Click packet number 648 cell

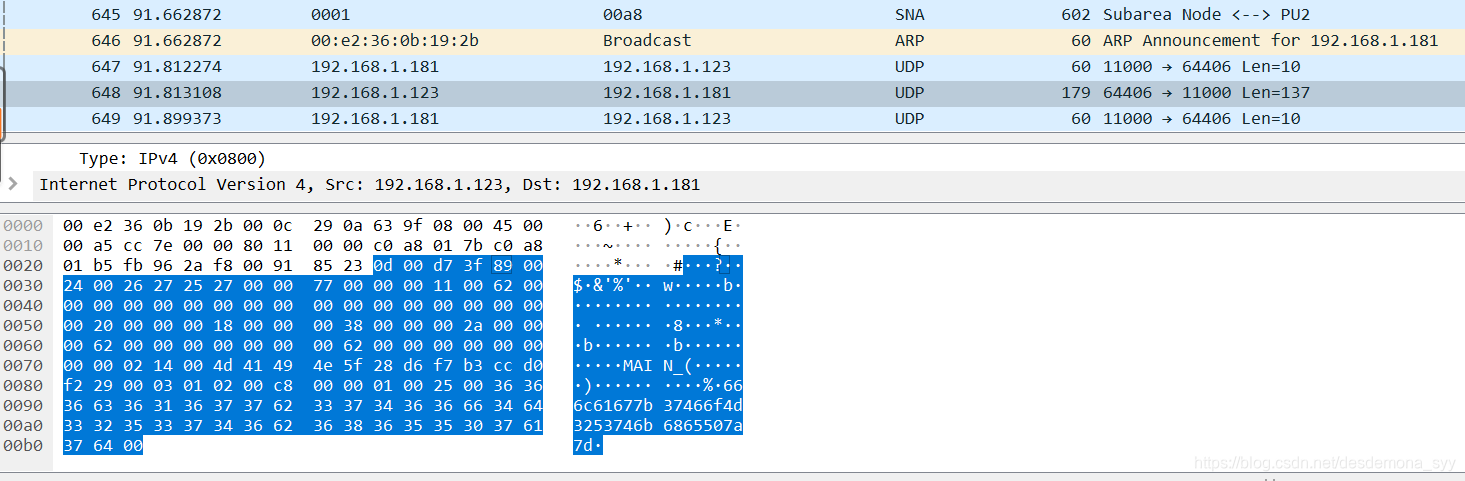105,93
